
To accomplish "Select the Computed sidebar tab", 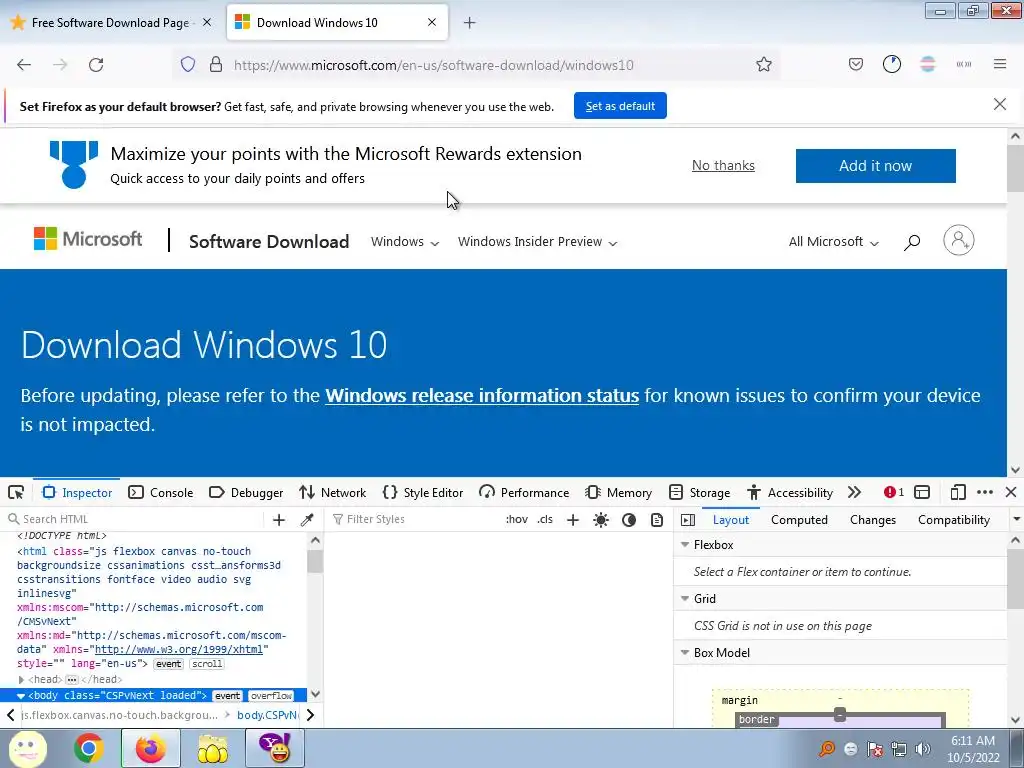I will click(799, 520).
